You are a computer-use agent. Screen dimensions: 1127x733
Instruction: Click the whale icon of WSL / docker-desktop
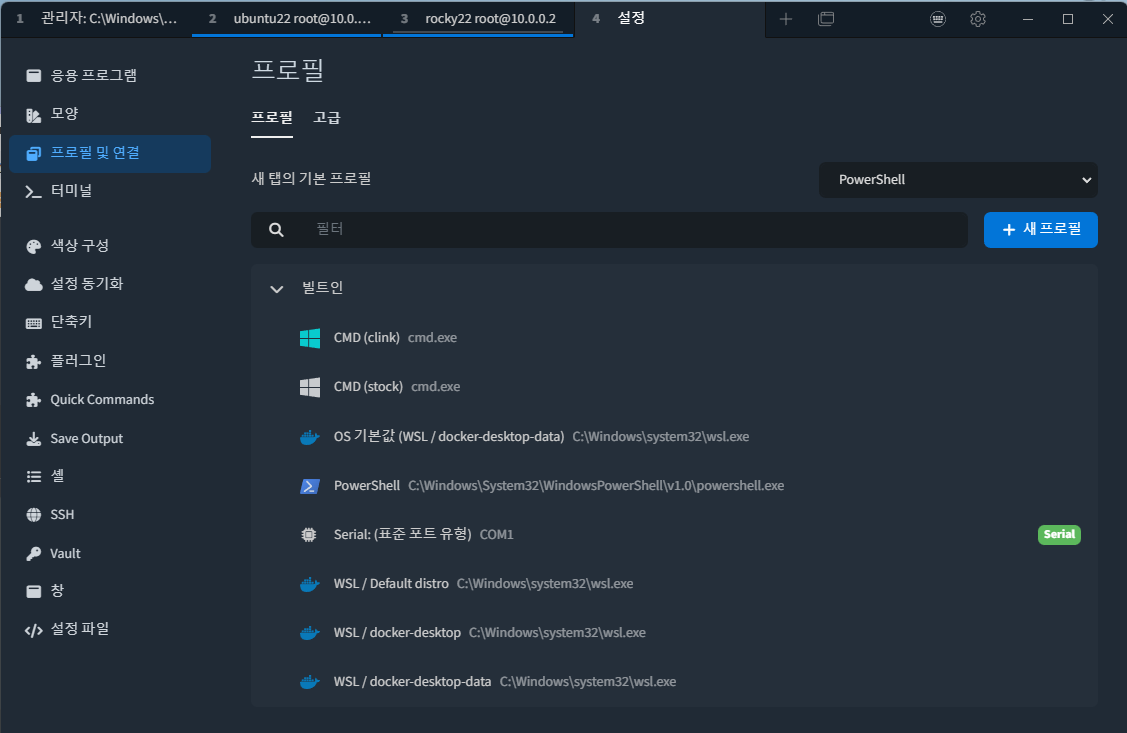(310, 632)
